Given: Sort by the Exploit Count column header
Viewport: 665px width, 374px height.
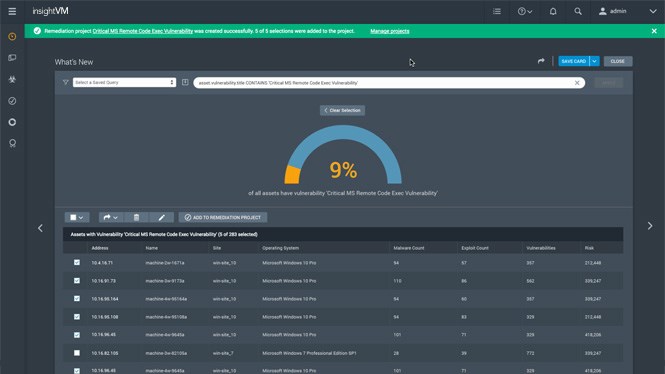Looking at the screenshot, I should pyautogui.click(x=475, y=248).
